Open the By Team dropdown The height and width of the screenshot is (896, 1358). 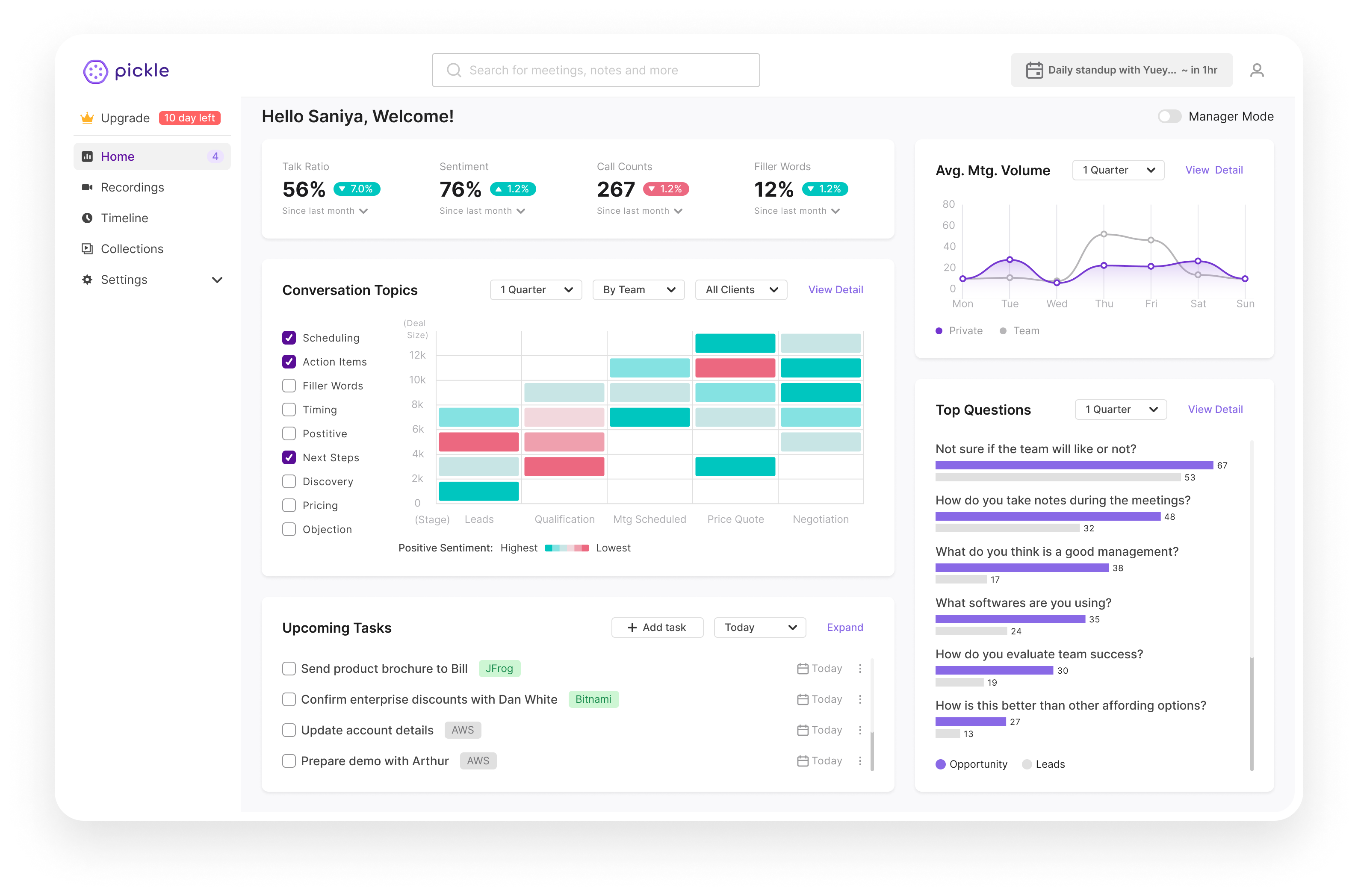click(x=638, y=290)
